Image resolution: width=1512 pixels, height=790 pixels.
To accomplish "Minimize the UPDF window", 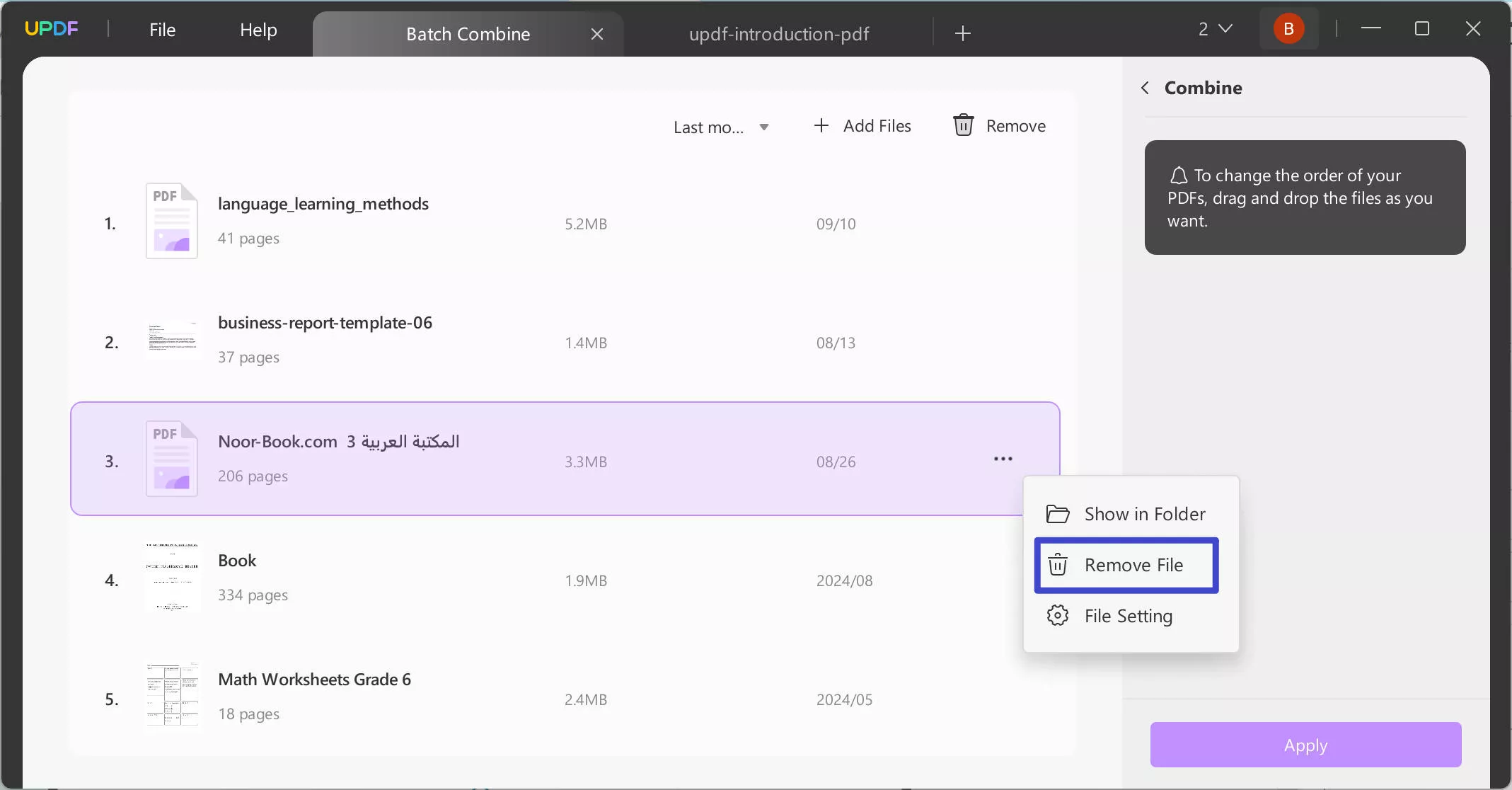I will (1370, 28).
